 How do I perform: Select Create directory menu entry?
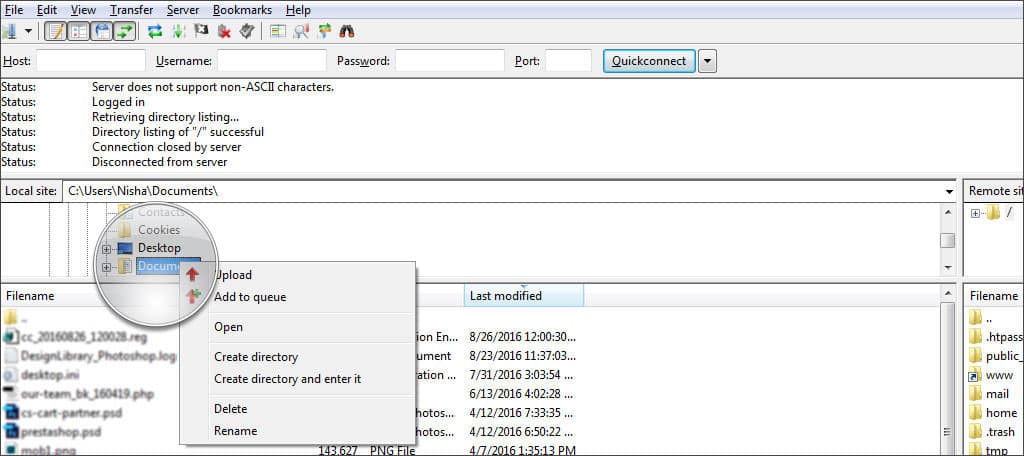pyautogui.click(x=298, y=357)
